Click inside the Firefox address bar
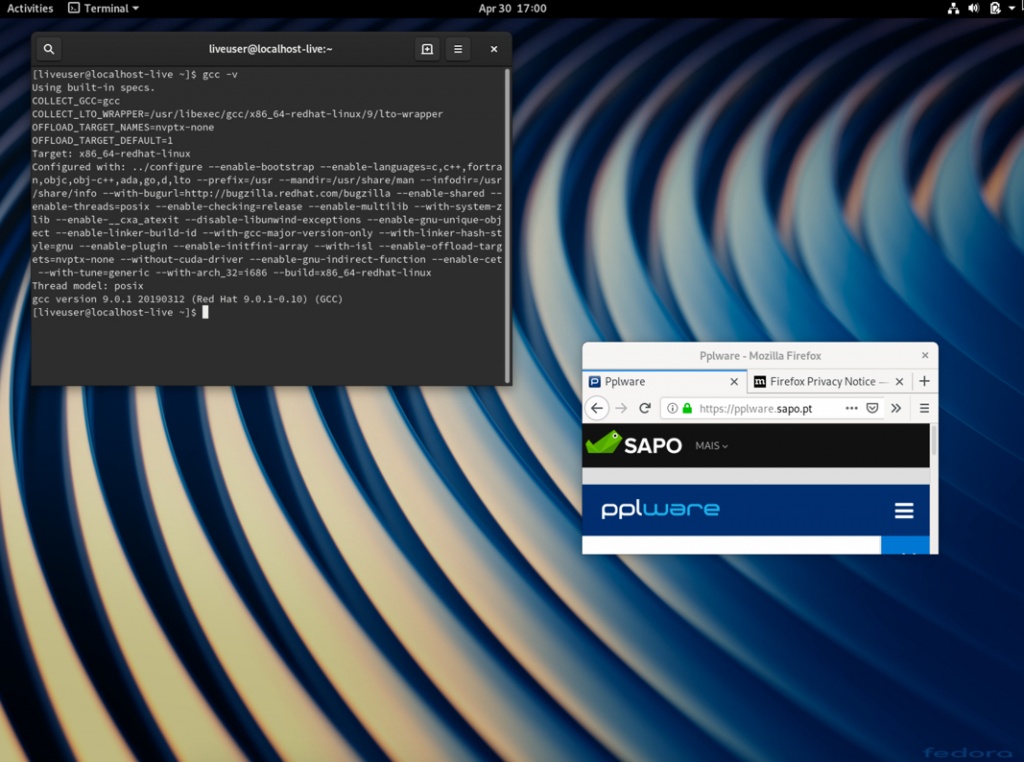This screenshot has height=762, width=1024. click(760, 408)
